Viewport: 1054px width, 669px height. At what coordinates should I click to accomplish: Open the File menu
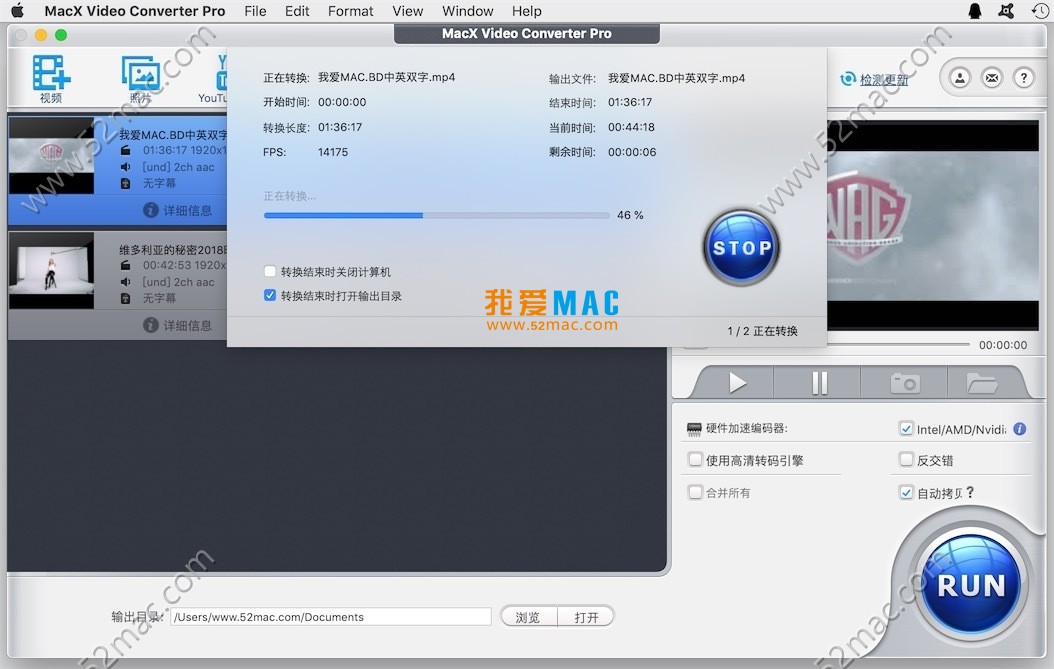(x=255, y=11)
